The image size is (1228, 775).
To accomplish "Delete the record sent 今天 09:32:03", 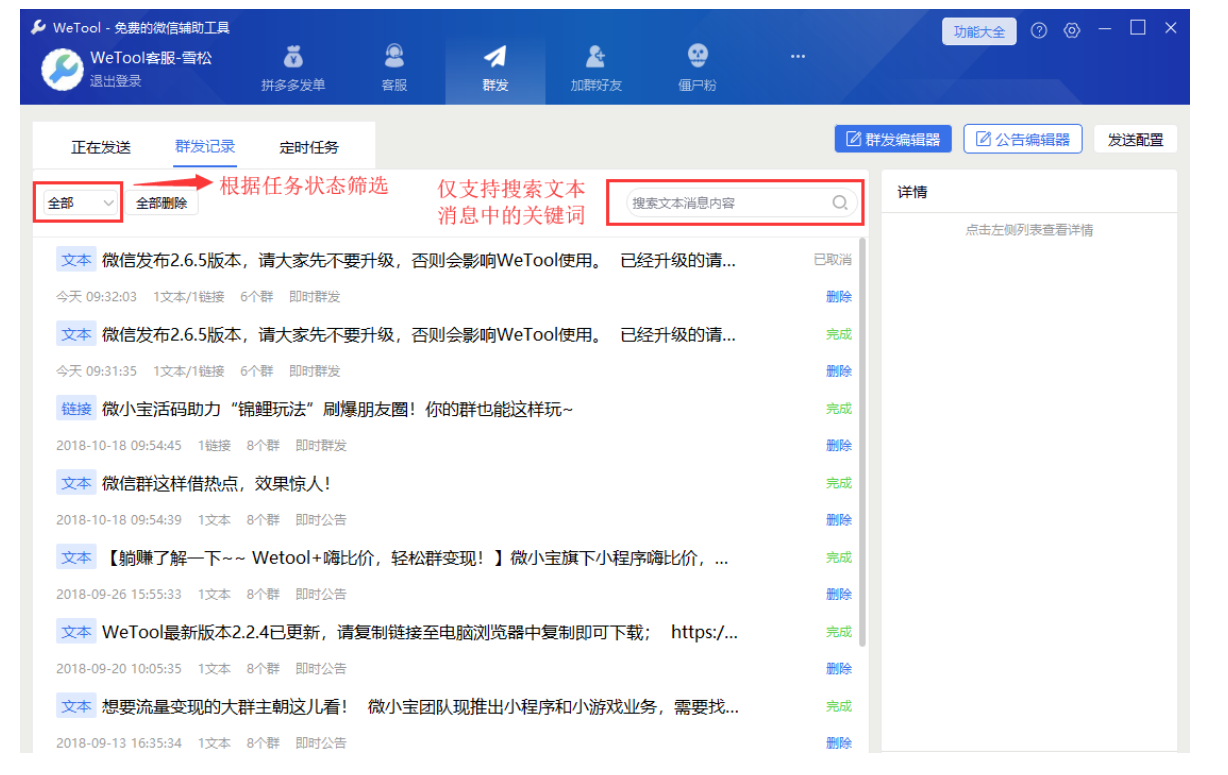I will tap(839, 297).
